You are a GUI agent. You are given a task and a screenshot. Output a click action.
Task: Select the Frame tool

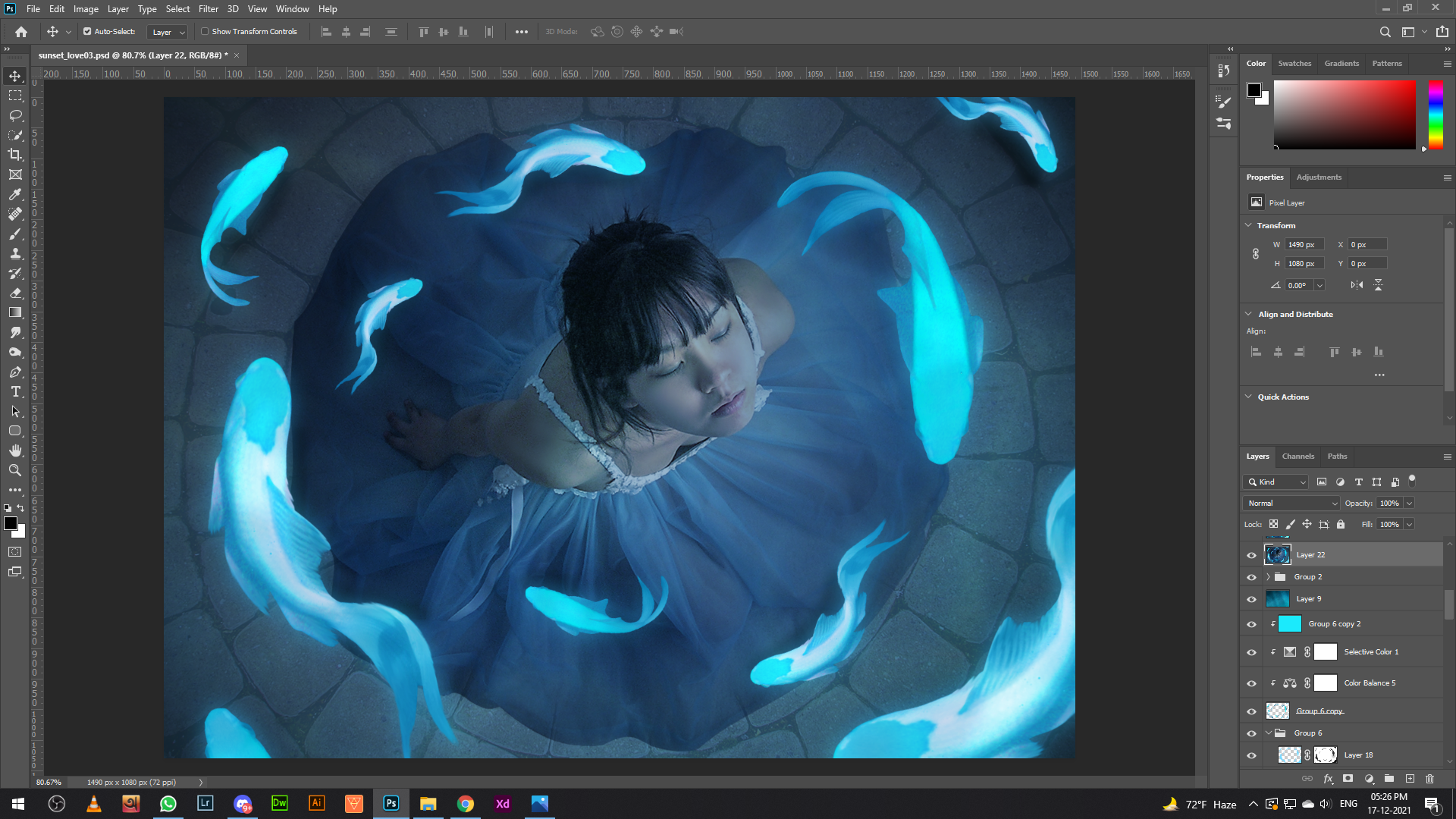[15, 174]
